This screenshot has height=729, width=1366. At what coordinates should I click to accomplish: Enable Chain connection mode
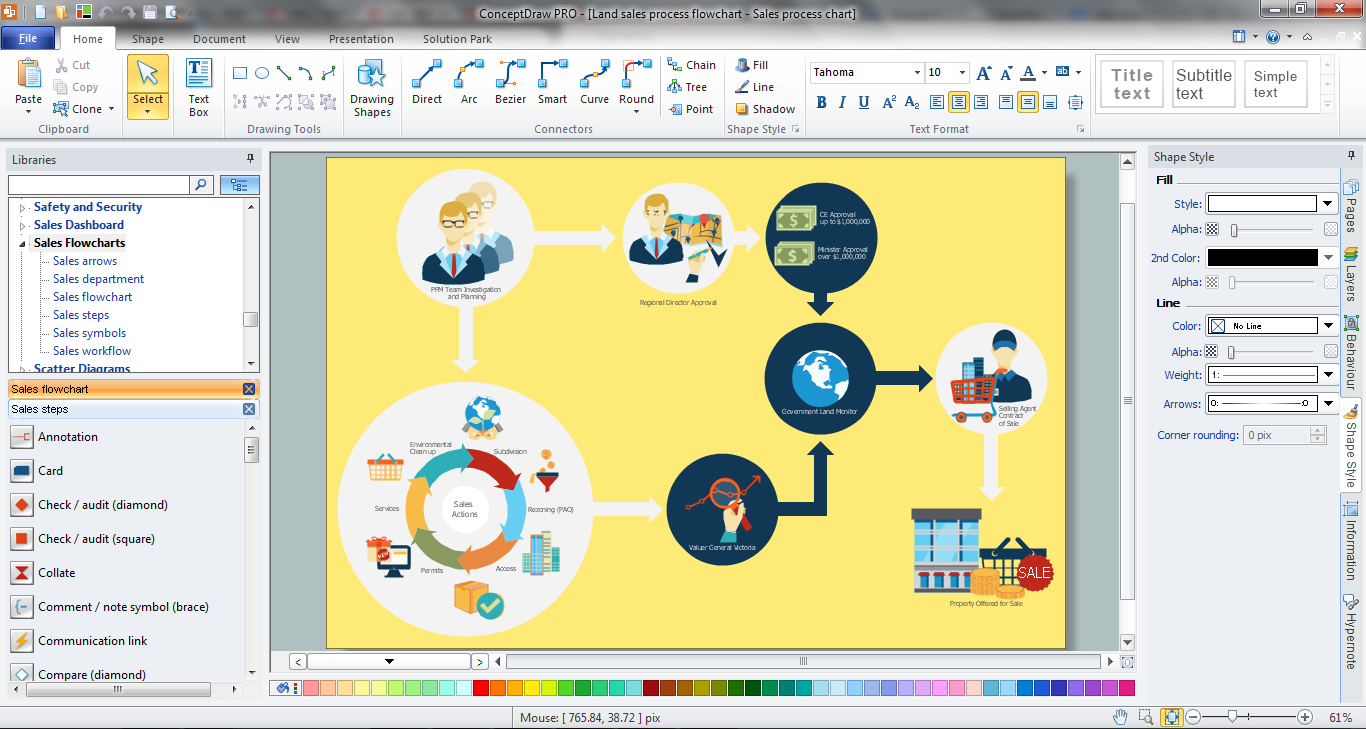[692, 65]
